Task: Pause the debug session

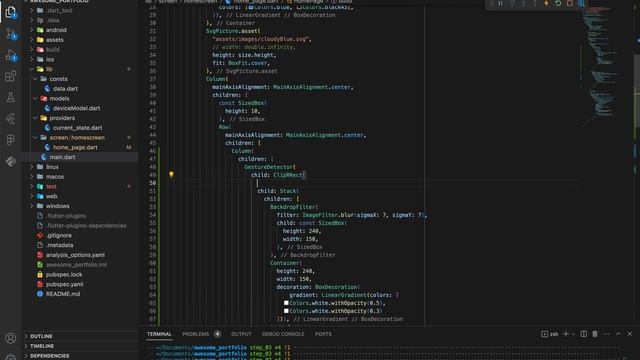Action: (500, 3)
